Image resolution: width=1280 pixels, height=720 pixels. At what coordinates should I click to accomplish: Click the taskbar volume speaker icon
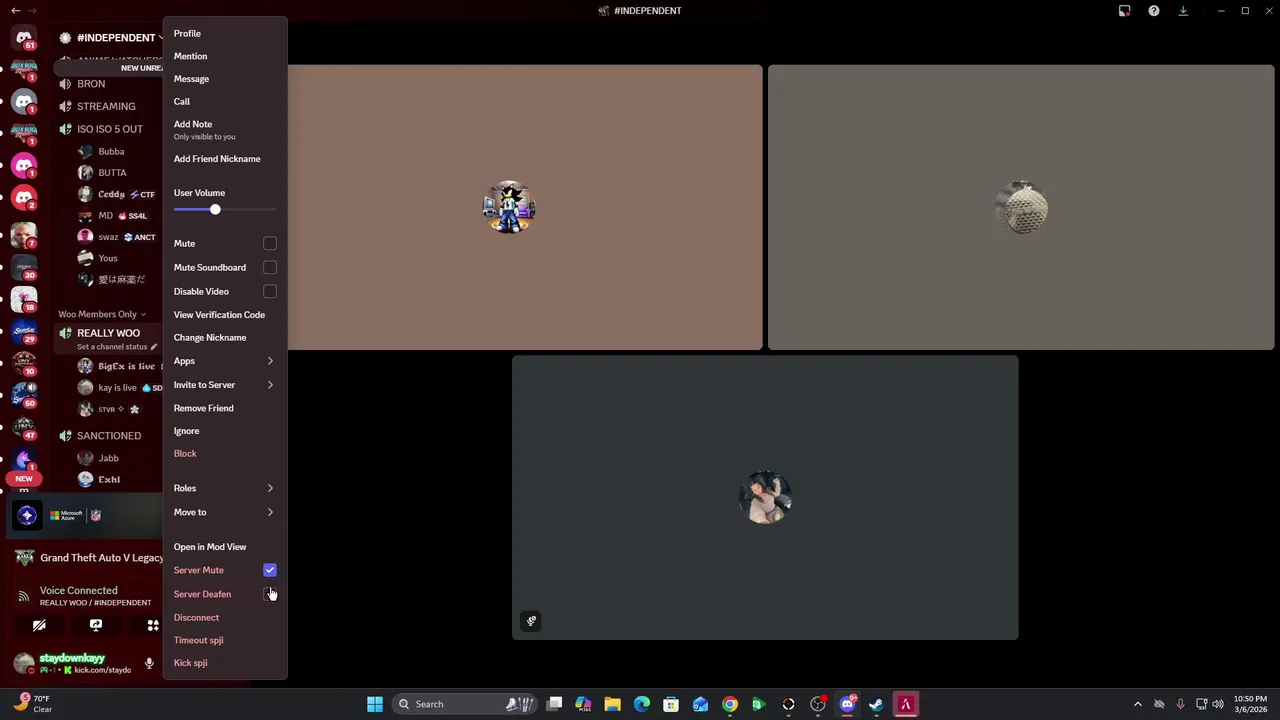point(1218,704)
